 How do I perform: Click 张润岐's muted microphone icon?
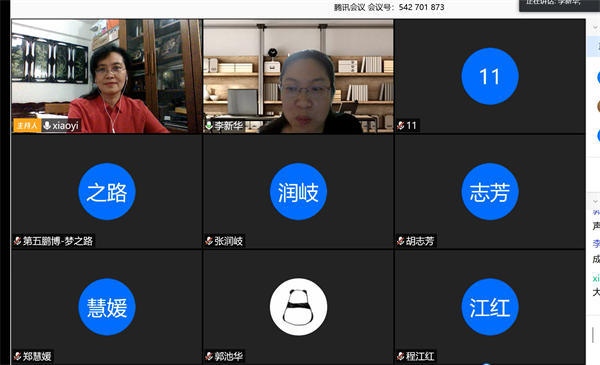(x=209, y=241)
